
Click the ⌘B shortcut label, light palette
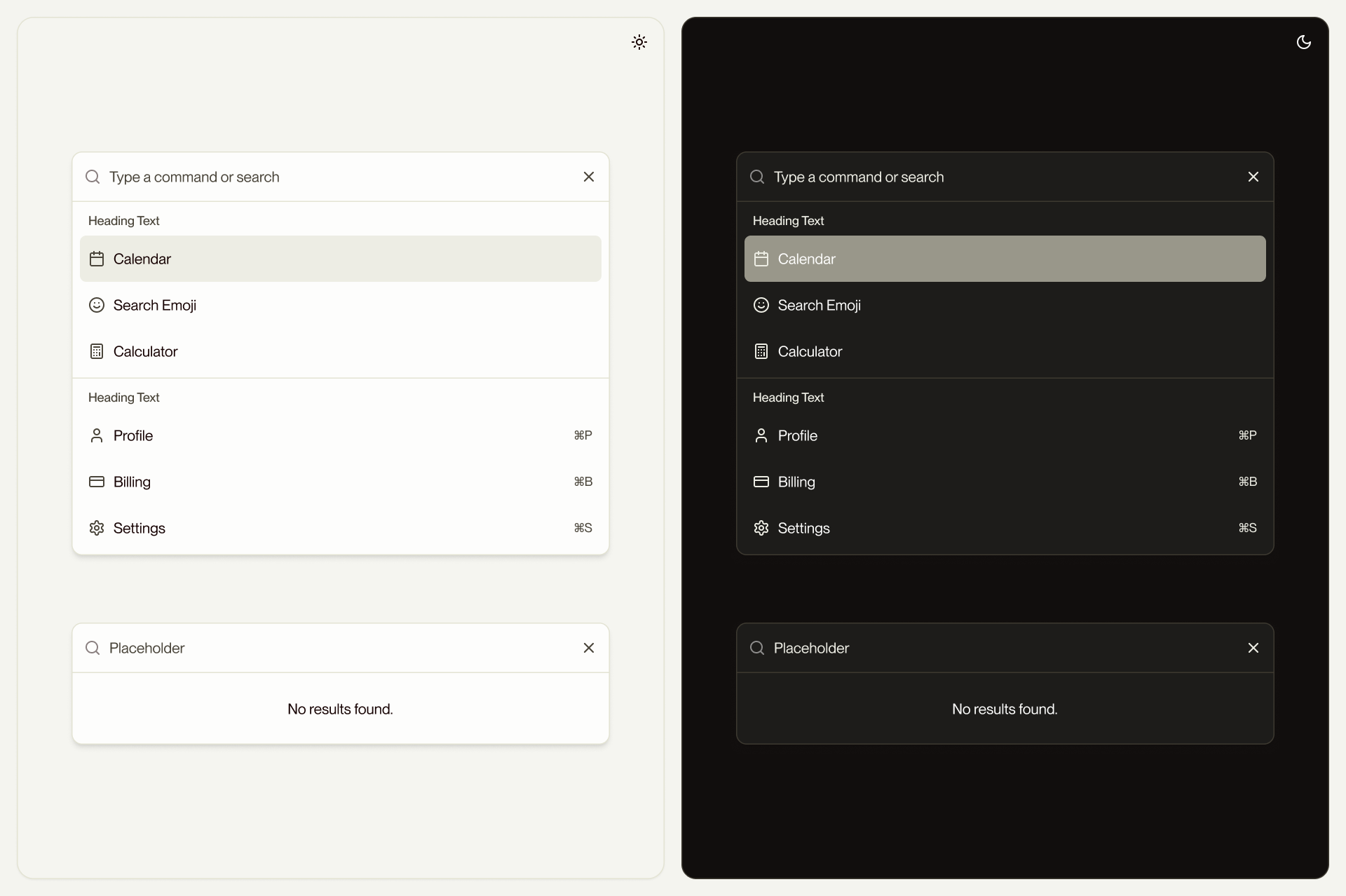(x=583, y=482)
